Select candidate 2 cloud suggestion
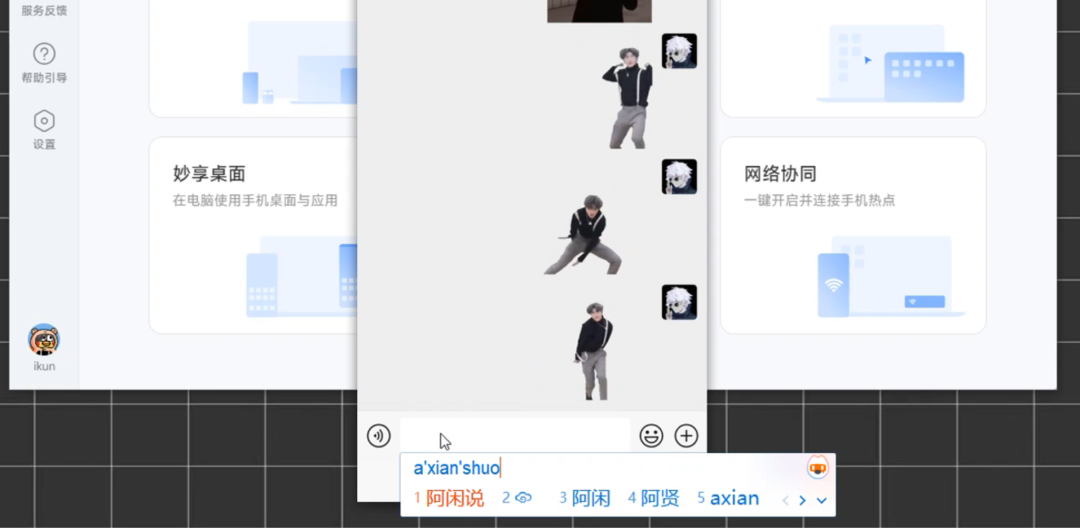 [517, 498]
